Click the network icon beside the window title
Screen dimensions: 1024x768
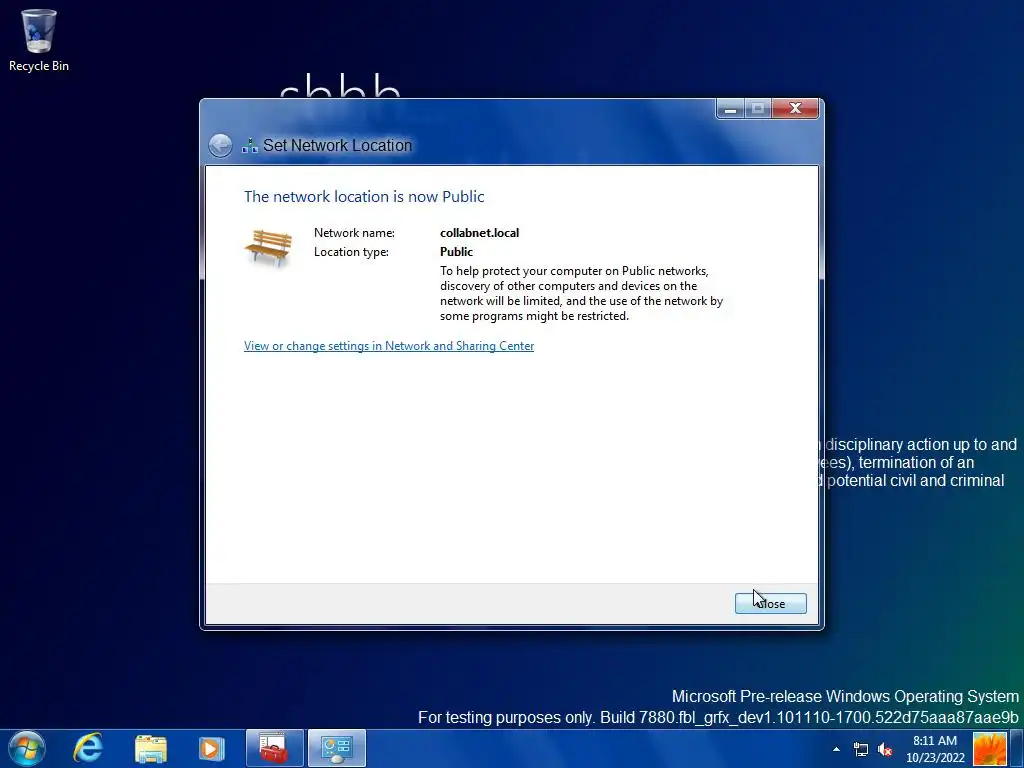pyautogui.click(x=249, y=145)
